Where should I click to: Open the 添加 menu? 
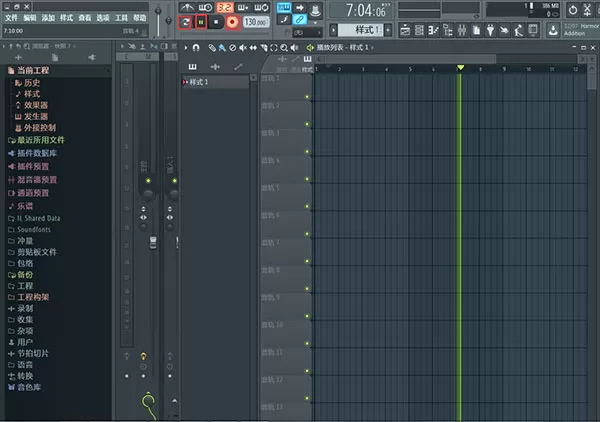click(48, 18)
